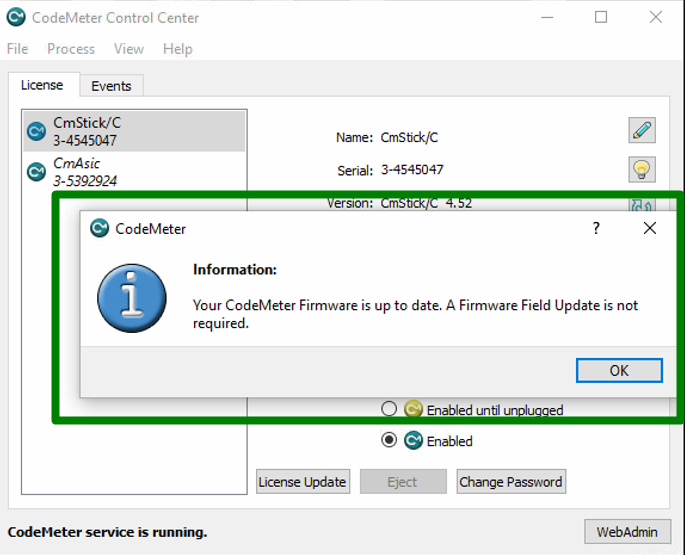Screen dimensions: 685x555
Task: Click yellow icon next to Enabled until unplugged
Action: 413,409
